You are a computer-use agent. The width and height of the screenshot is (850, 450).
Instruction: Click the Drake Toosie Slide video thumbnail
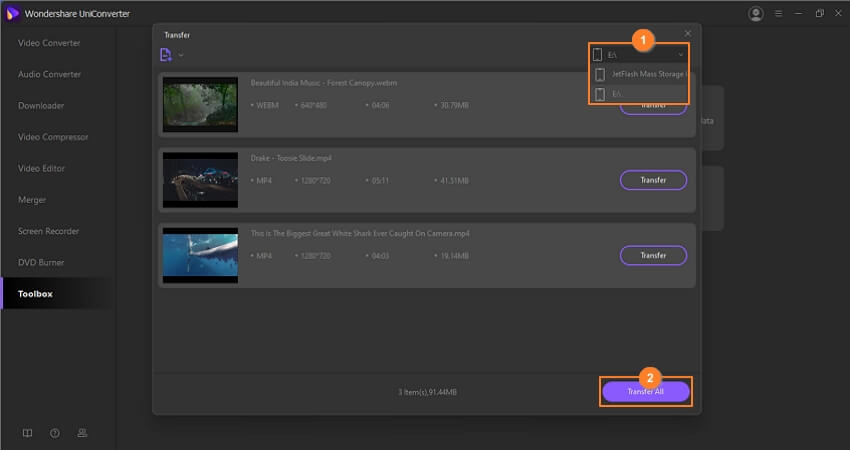(201, 180)
